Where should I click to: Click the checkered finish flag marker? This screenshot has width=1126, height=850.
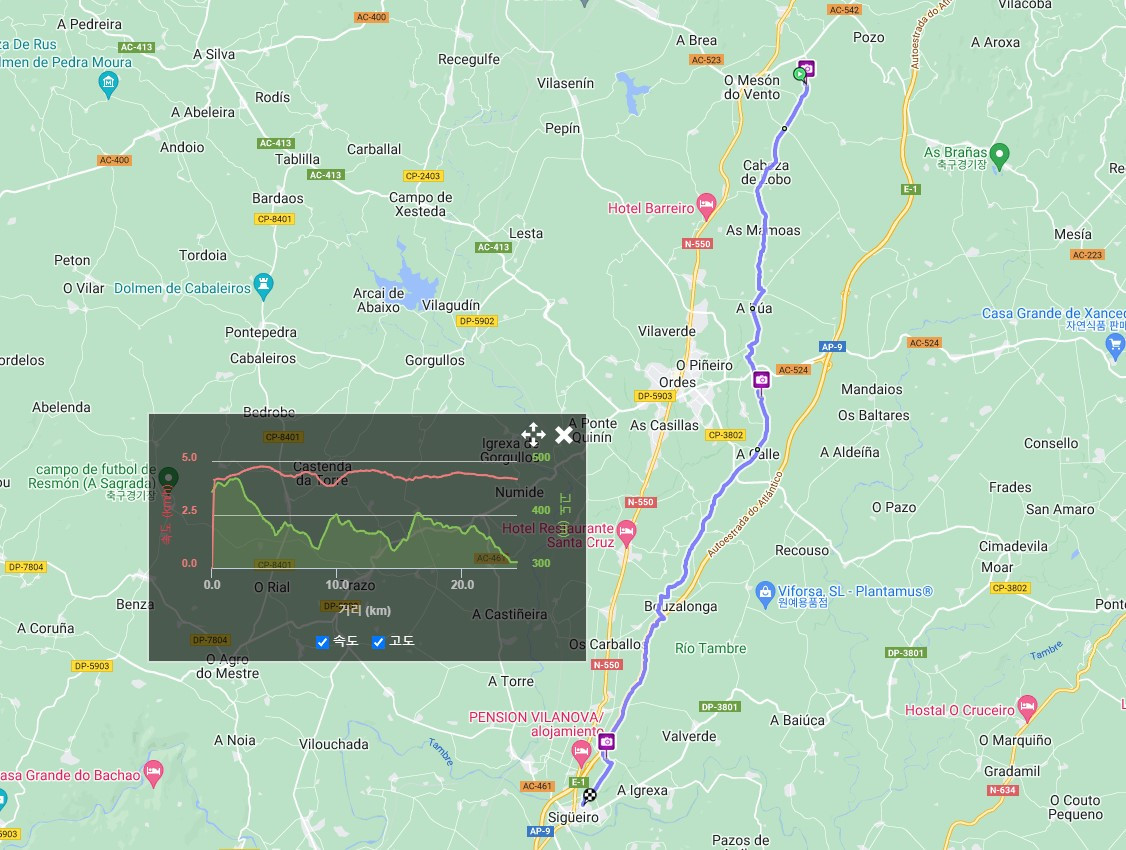590,795
